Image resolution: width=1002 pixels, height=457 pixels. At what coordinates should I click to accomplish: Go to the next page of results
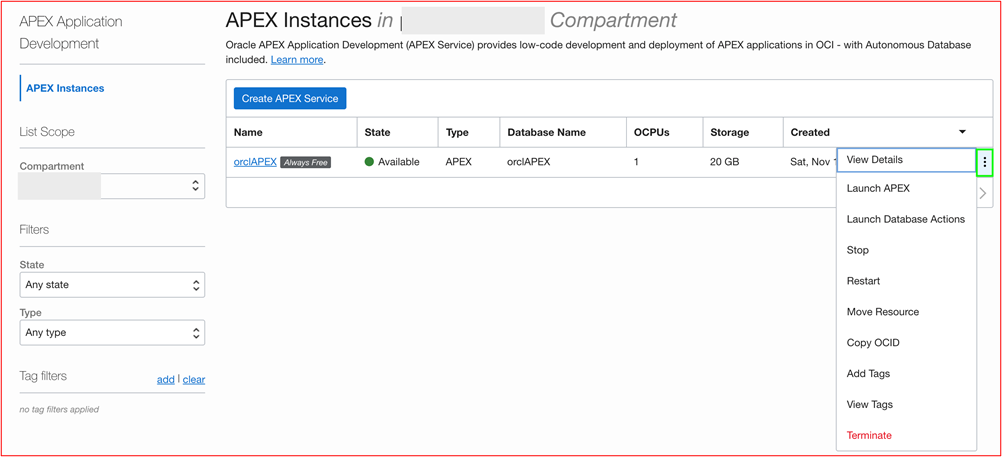pyautogui.click(x=983, y=194)
